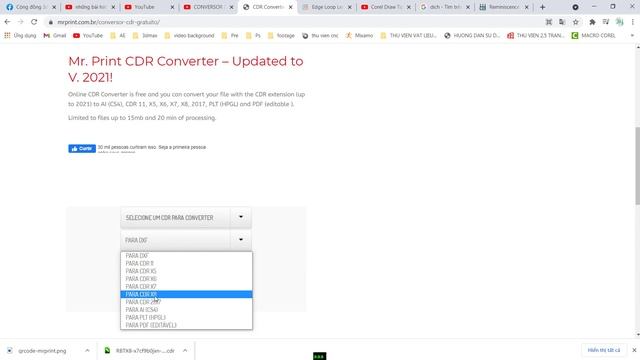The width and height of the screenshot is (640, 360).
Task: Click Chrome profile avatar icon
Action: [620, 22]
